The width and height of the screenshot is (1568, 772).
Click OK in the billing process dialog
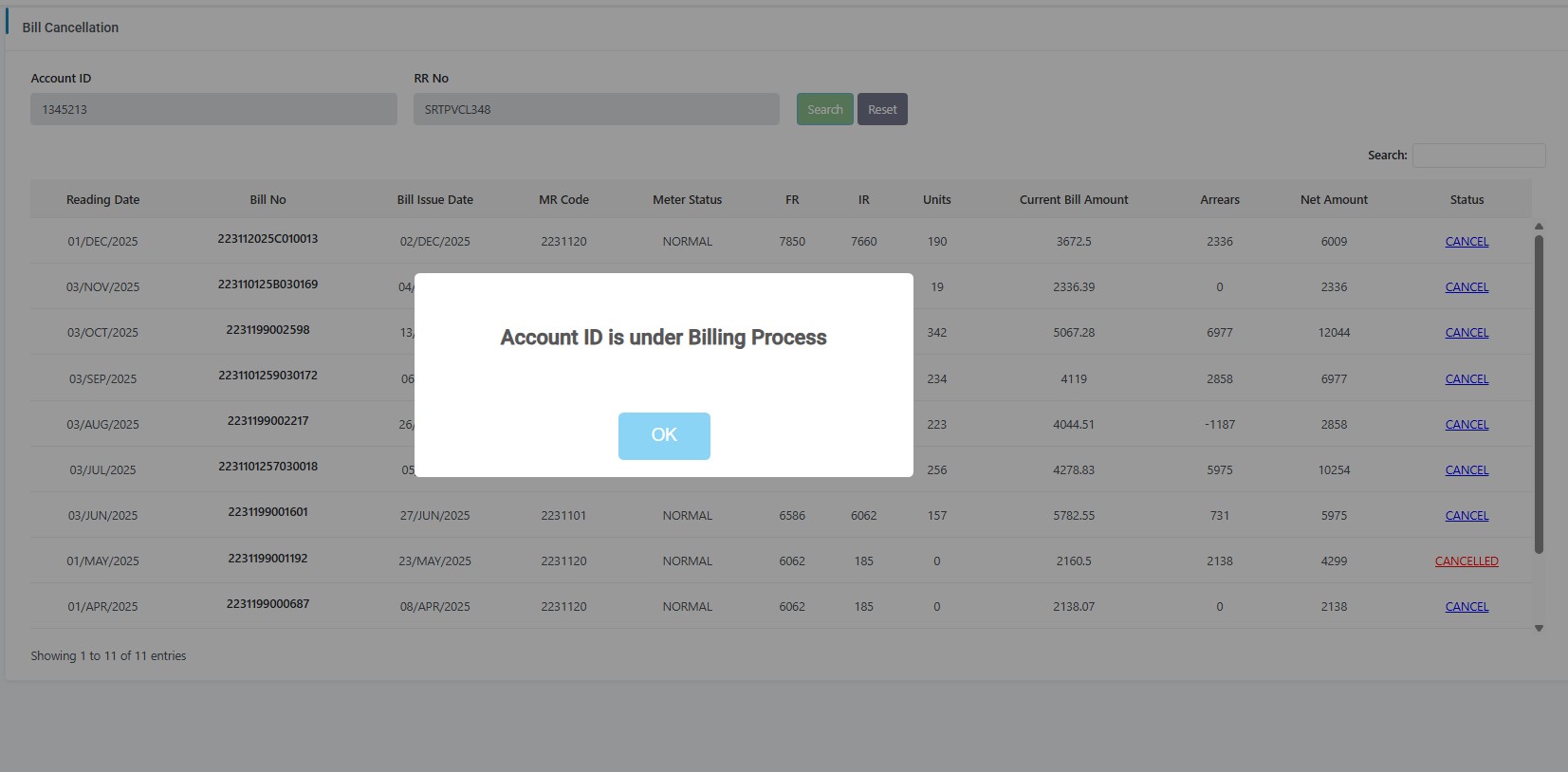[x=664, y=435]
